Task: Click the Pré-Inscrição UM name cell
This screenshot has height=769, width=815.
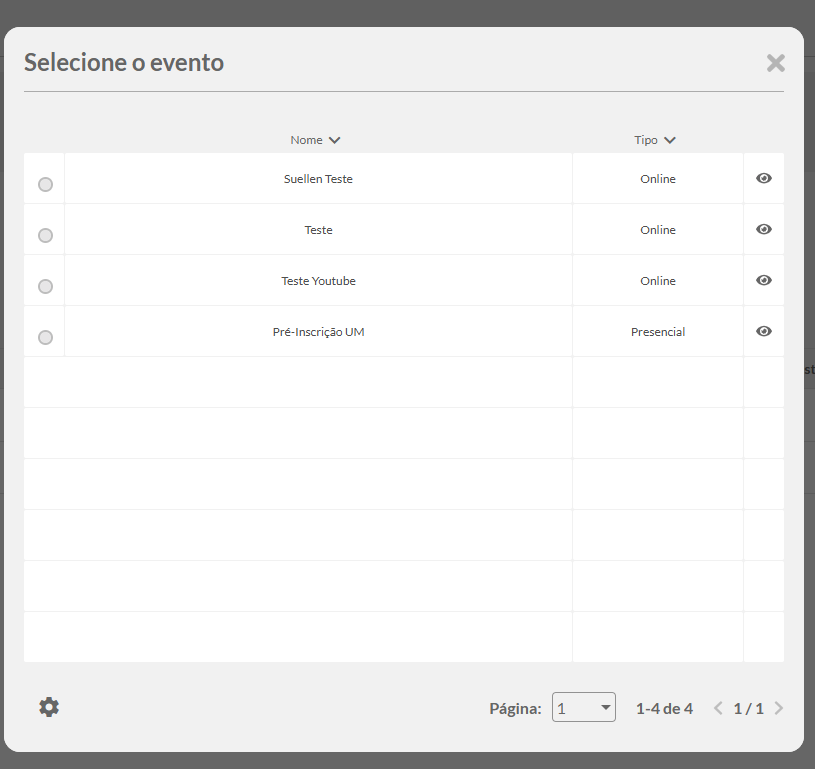Action: coord(318,332)
